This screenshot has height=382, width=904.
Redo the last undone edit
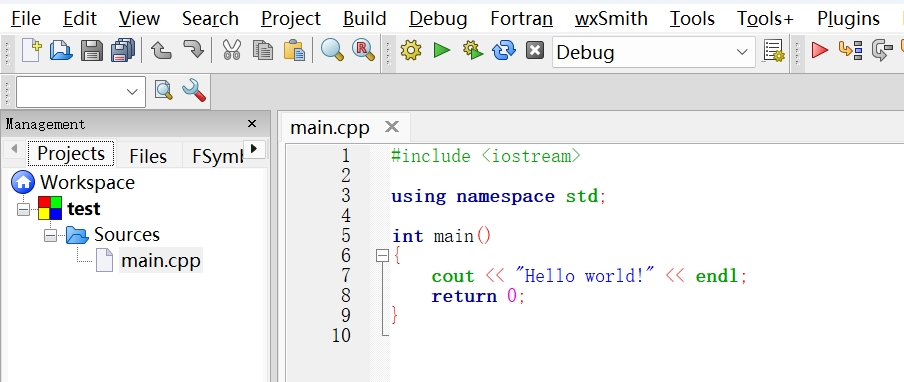(x=193, y=50)
